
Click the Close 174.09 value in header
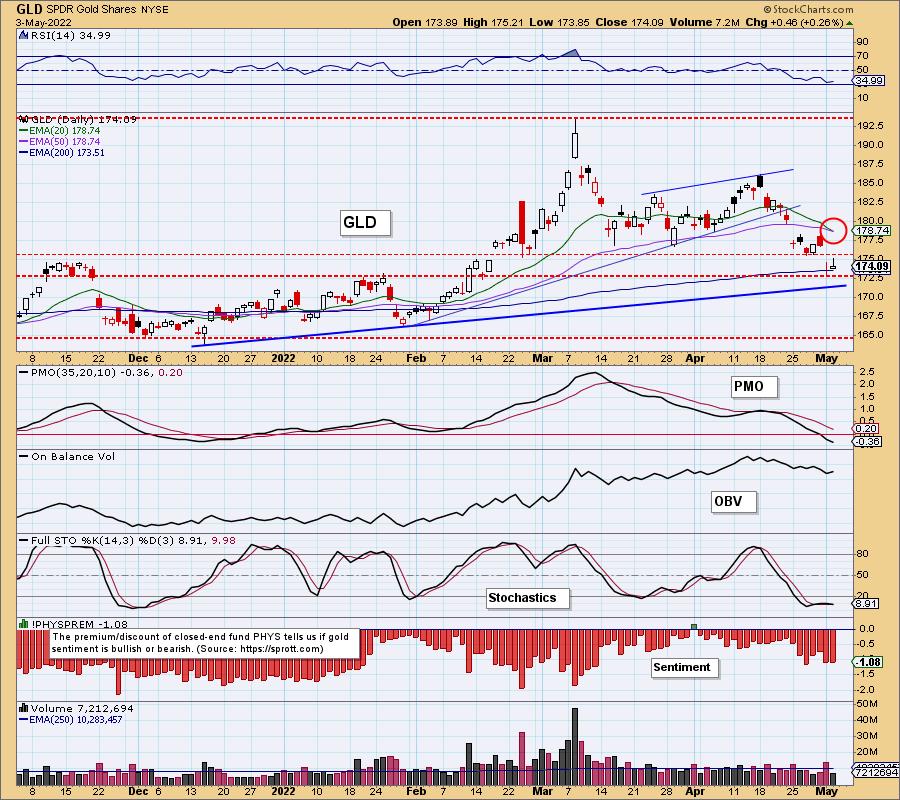click(629, 22)
